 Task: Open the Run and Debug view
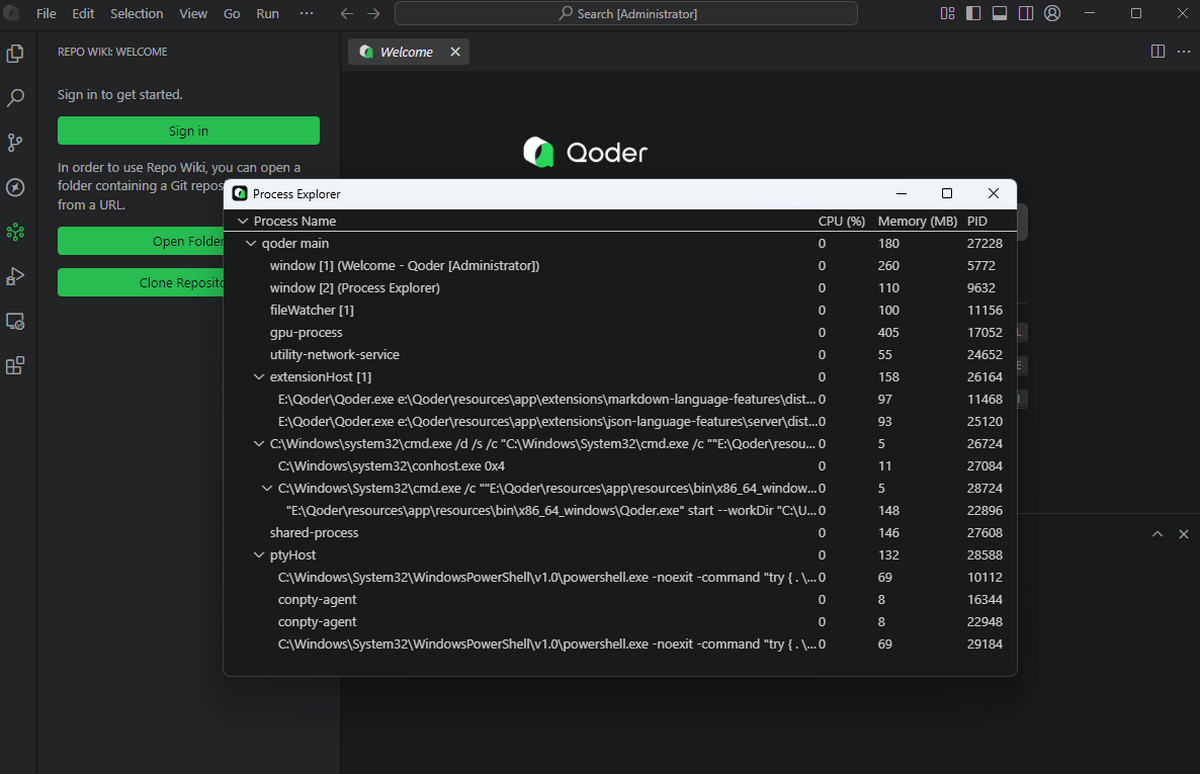coord(15,277)
